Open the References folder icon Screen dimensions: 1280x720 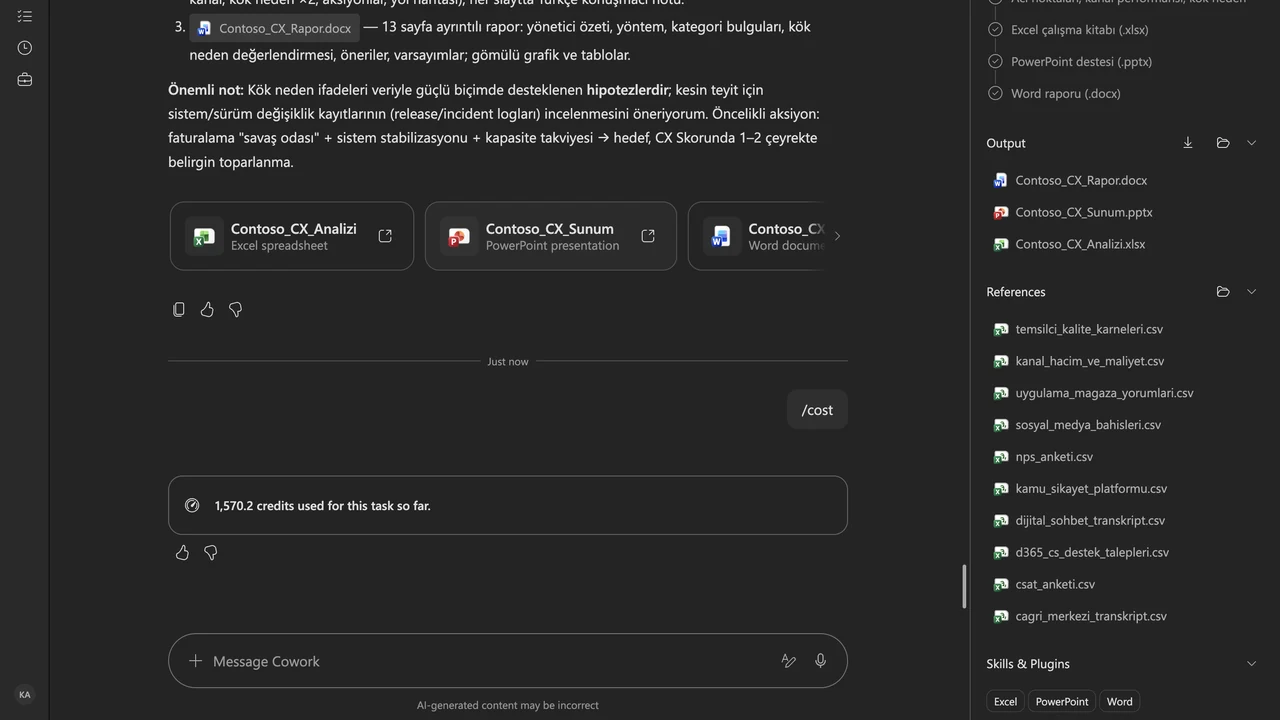tap(1223, 292)
